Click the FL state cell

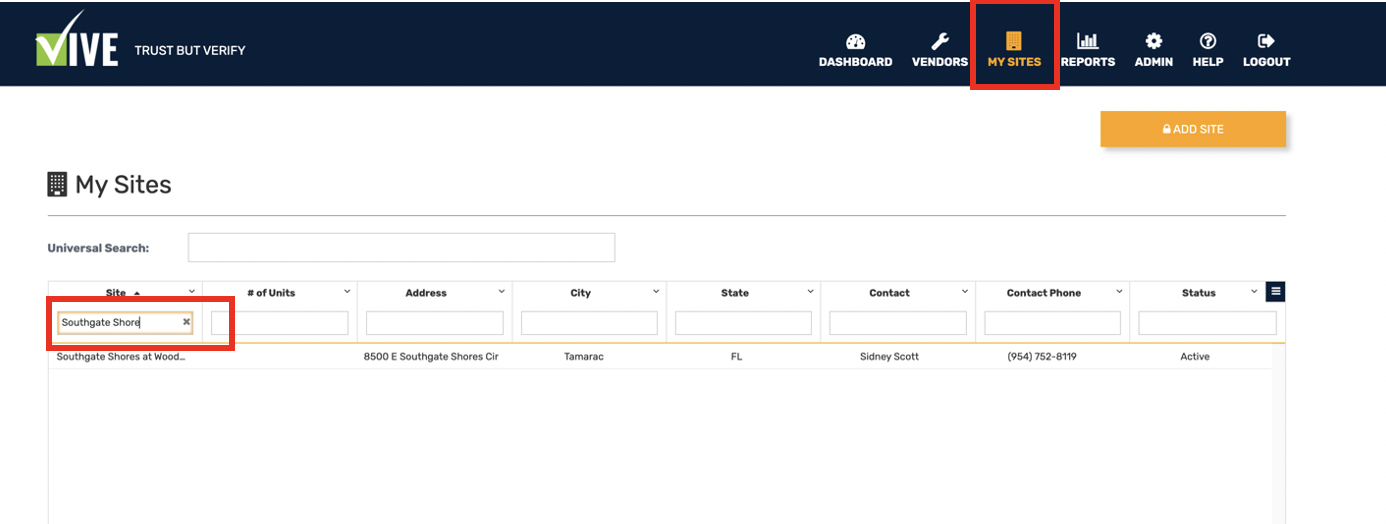pyautogui.click(x=737, y=356)
